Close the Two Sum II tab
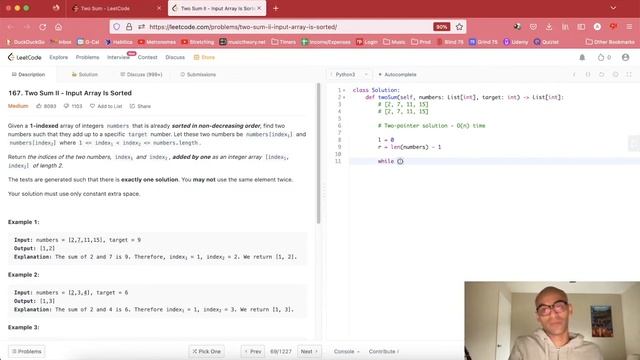Screen dimensions: 640x360 pyautogui.click(x=259, y=8)
